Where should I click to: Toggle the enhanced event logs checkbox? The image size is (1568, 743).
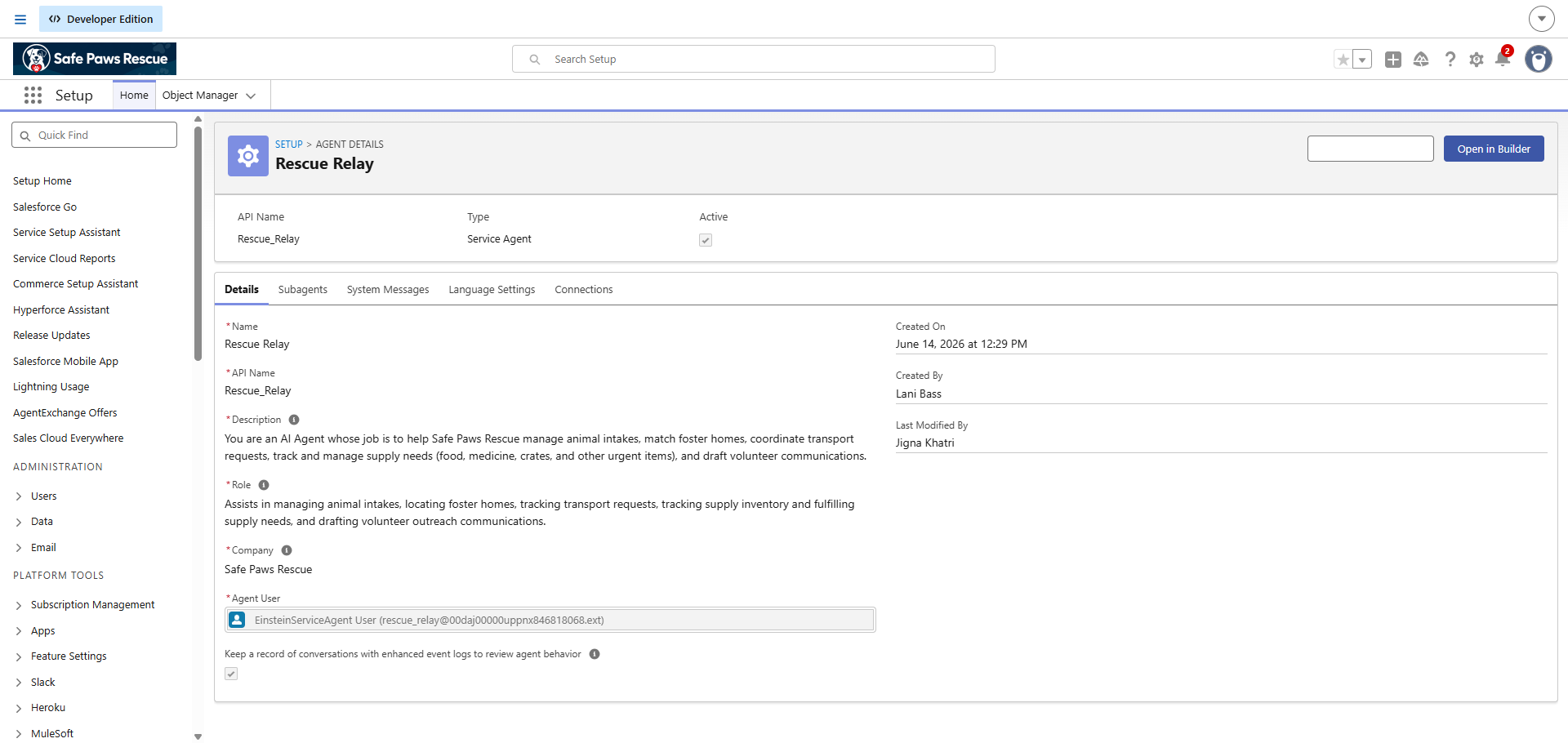[231, 674]
